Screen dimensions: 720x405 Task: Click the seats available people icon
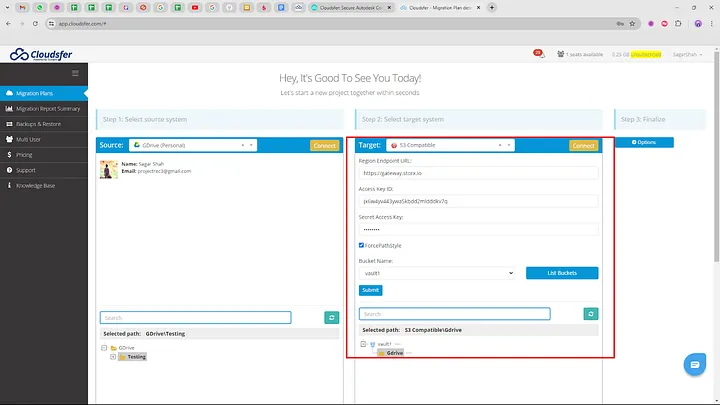click(560, 54)
